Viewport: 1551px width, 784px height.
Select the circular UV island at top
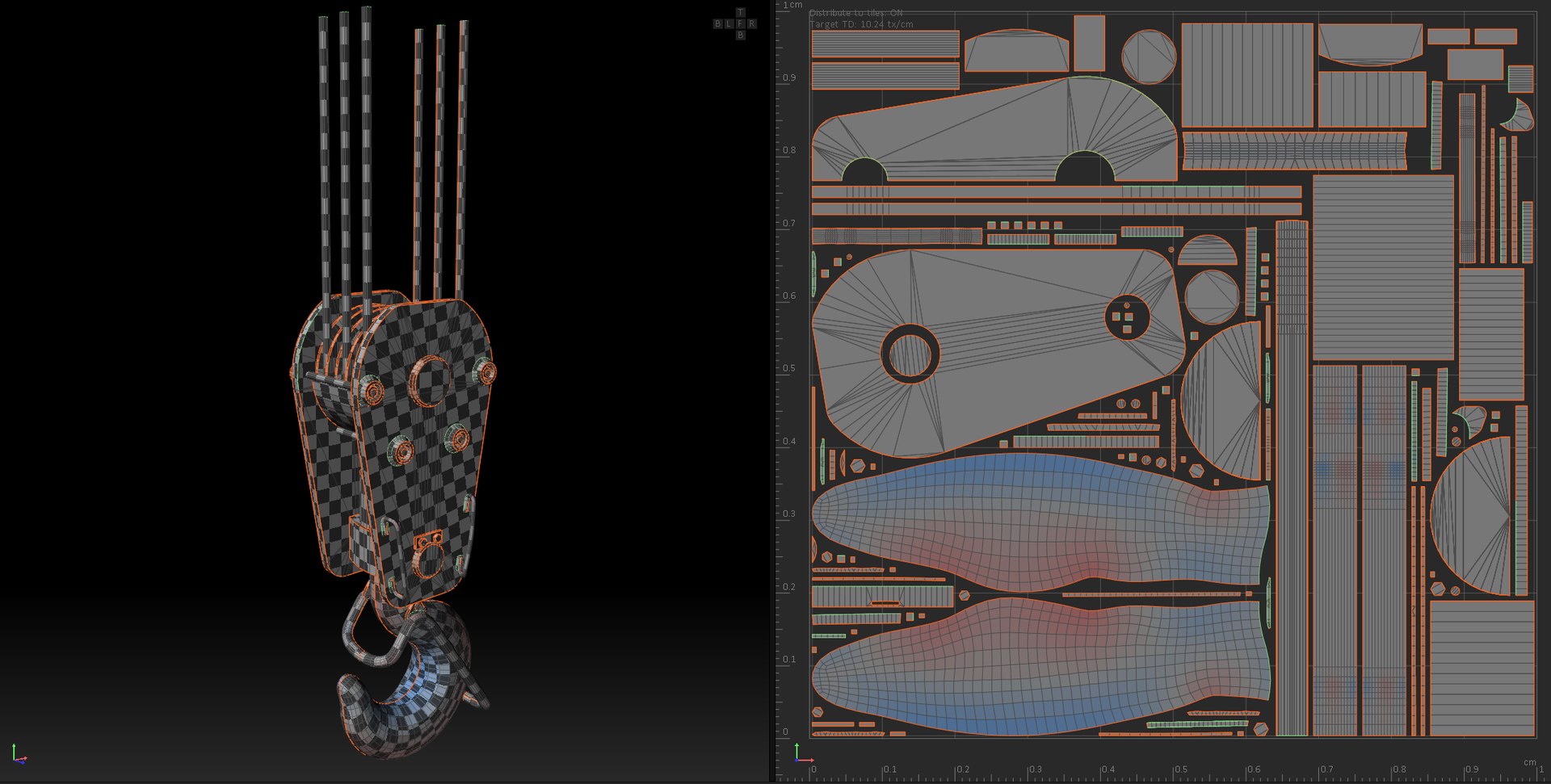pos(1150,57)
